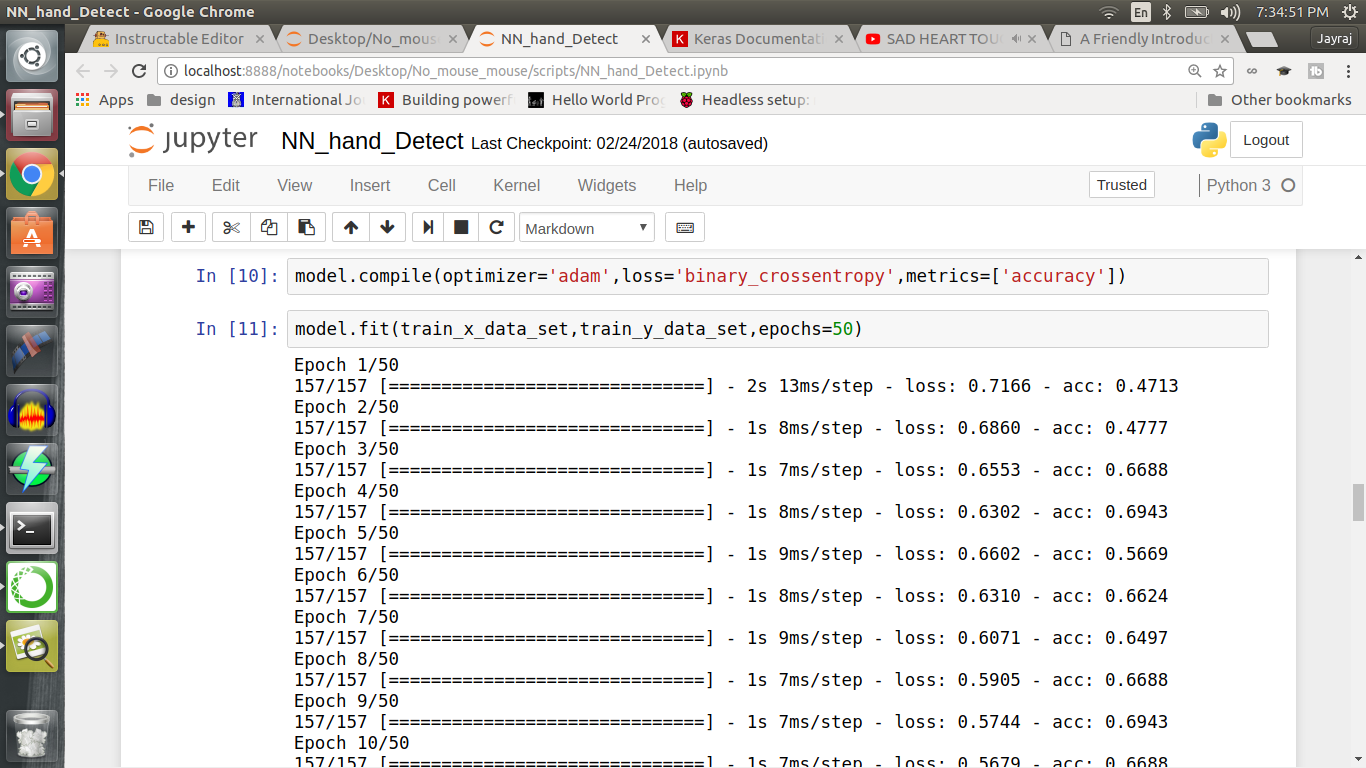The height and width of the screenshot is (768, 1366).
Task: Launch Audacity from the Ubuntu launcher
Action: tap(32, 410)
